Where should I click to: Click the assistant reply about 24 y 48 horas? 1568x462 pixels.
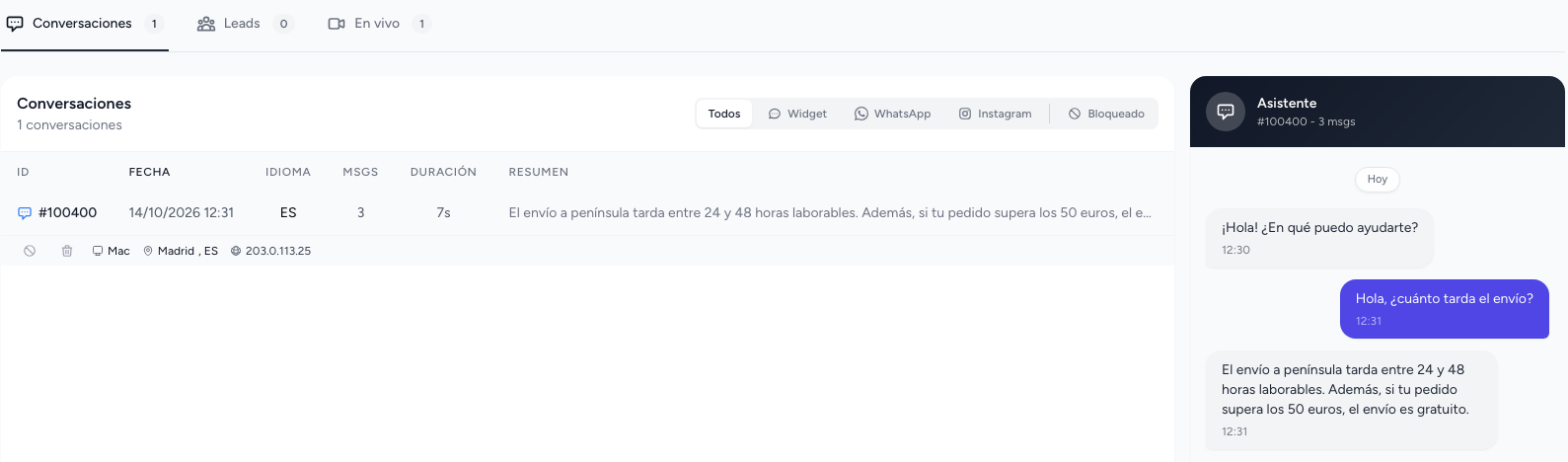(1352, 400)
